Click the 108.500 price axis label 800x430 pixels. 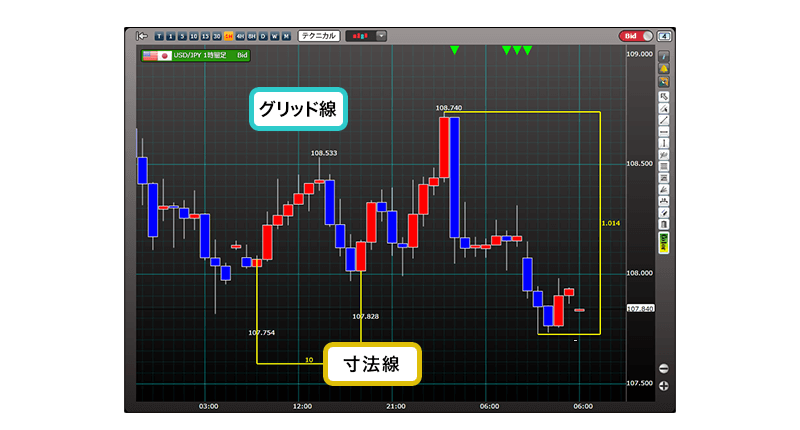click(640, 164)
